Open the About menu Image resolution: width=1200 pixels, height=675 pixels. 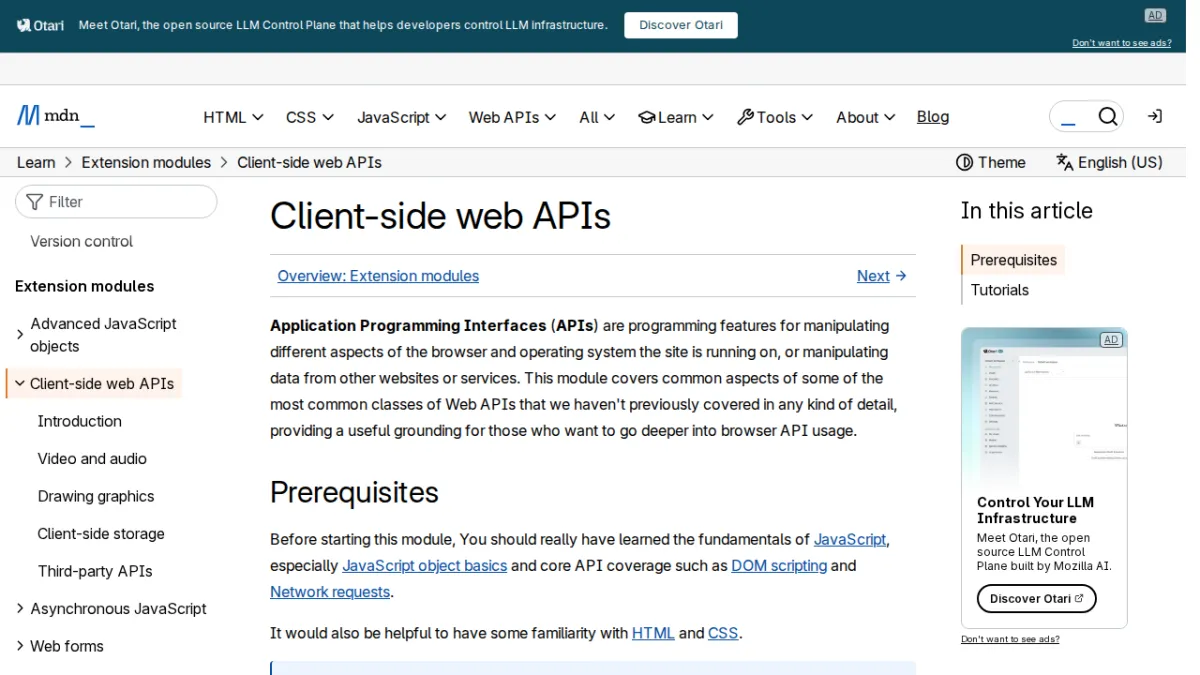866,117
